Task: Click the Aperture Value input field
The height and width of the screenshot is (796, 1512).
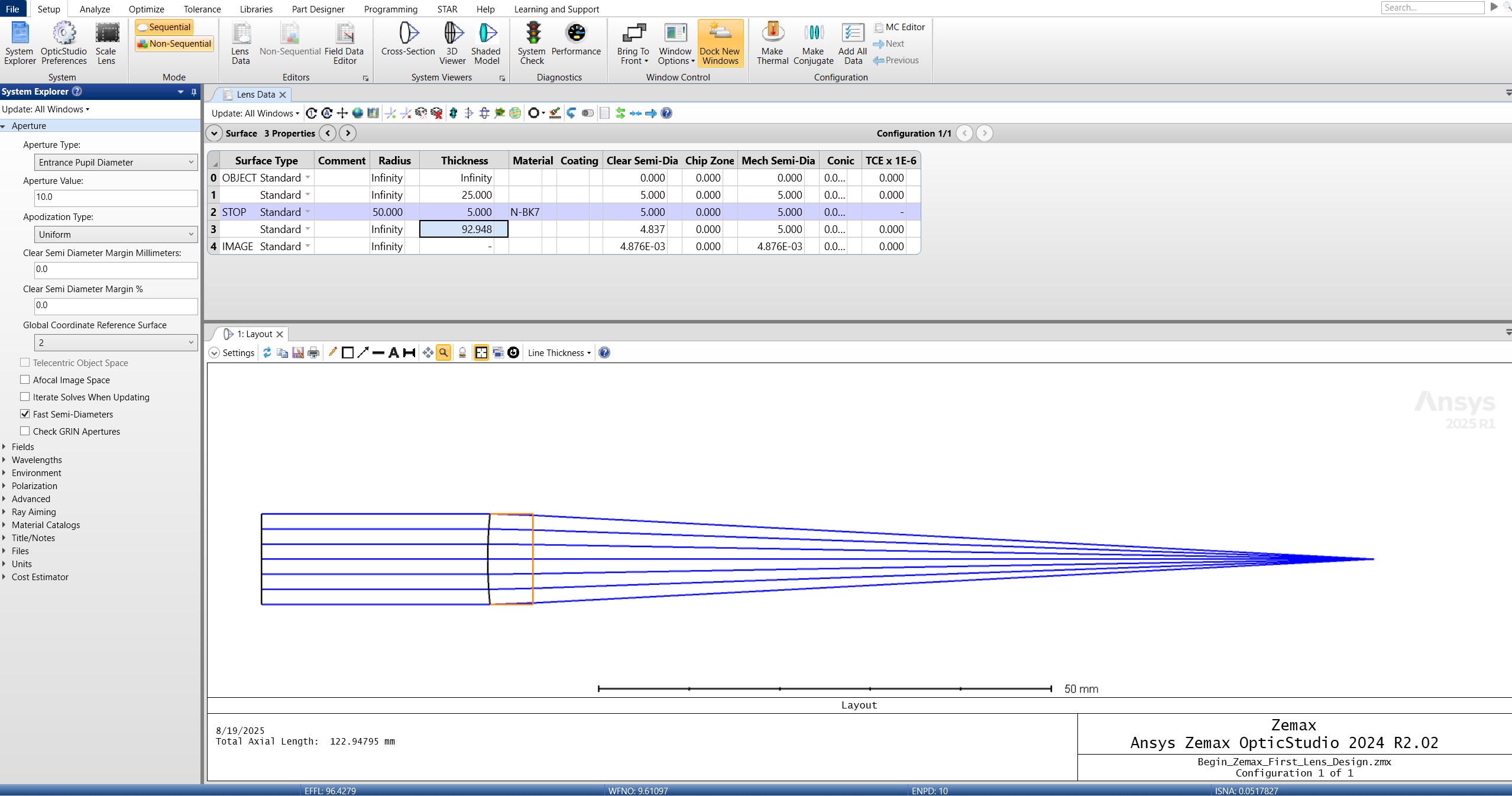Action: (116, 198)
